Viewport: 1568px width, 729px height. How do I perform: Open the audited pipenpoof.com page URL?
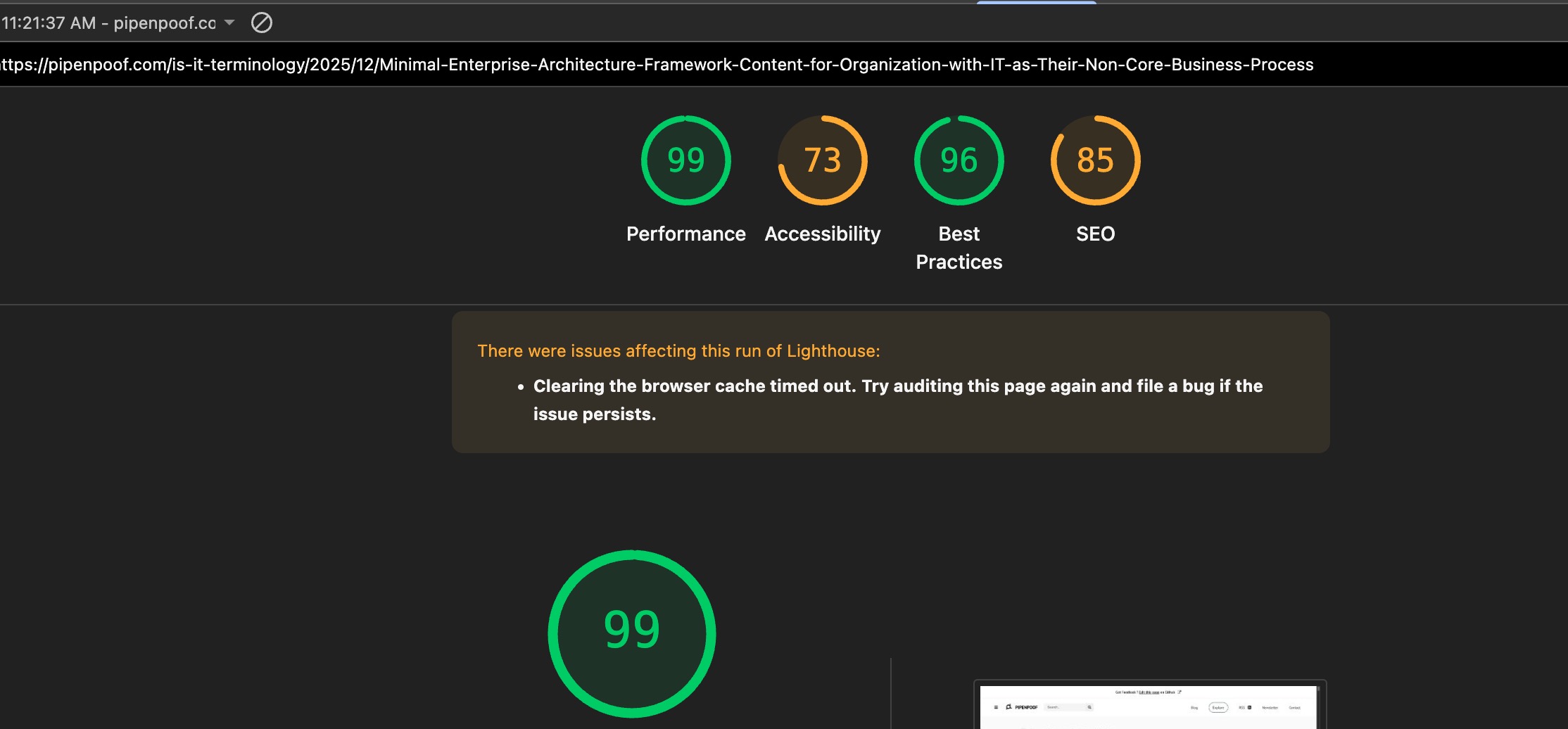tap(656, 65)
